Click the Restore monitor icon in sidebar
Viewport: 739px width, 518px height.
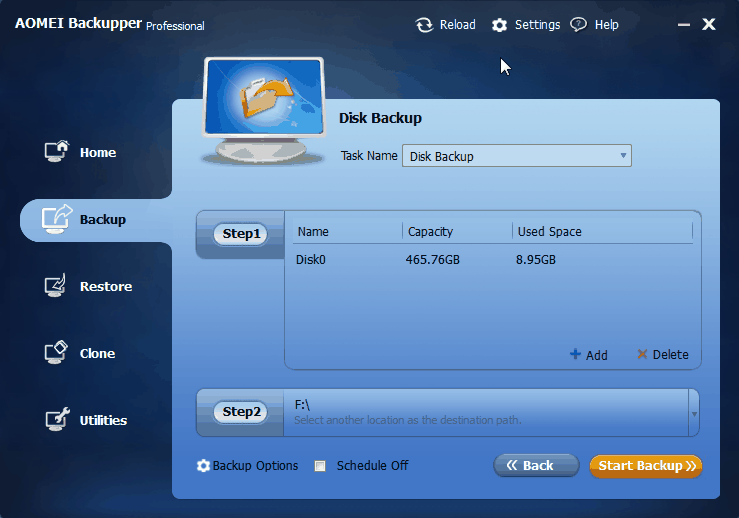(x=56, y=286)
